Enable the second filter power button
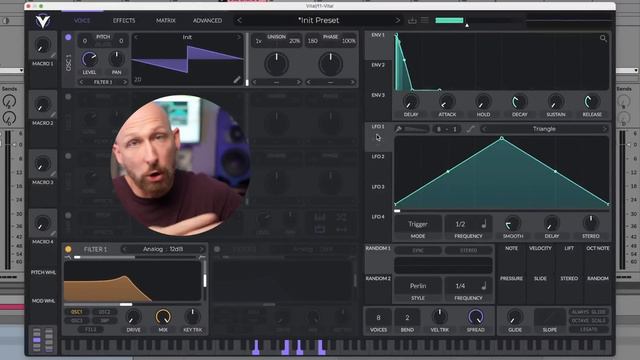The width and height of the screenshot is (640, 360). (x=217, y=249)
